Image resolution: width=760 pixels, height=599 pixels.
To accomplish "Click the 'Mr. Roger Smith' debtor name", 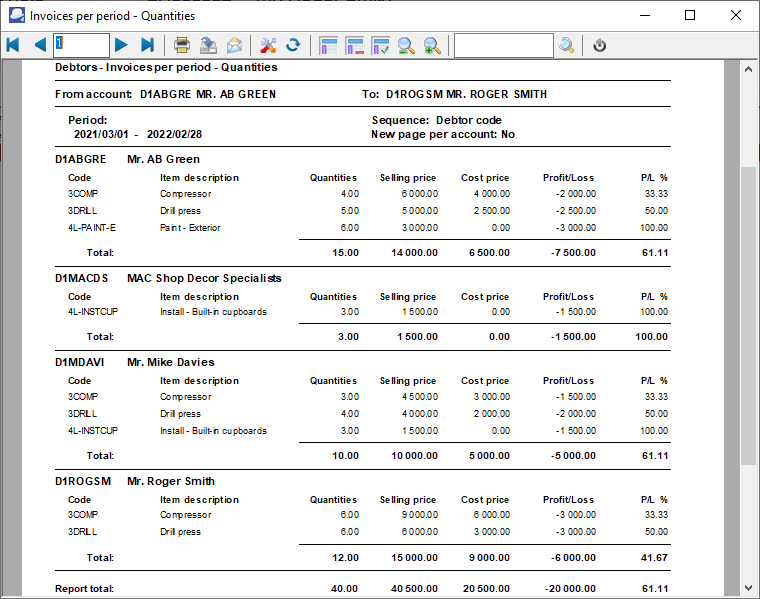I will (x=171, y=481).
